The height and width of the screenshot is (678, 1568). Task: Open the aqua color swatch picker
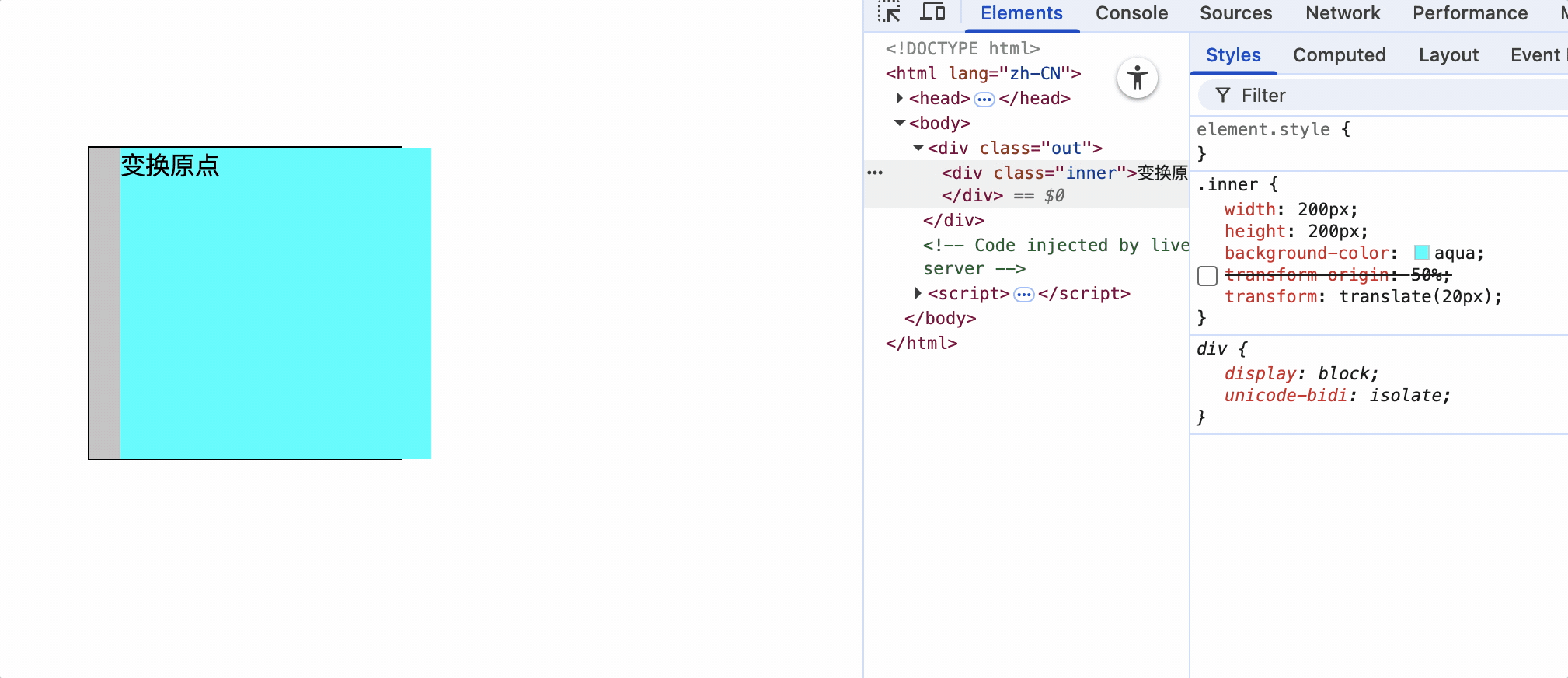point(1422,253)
